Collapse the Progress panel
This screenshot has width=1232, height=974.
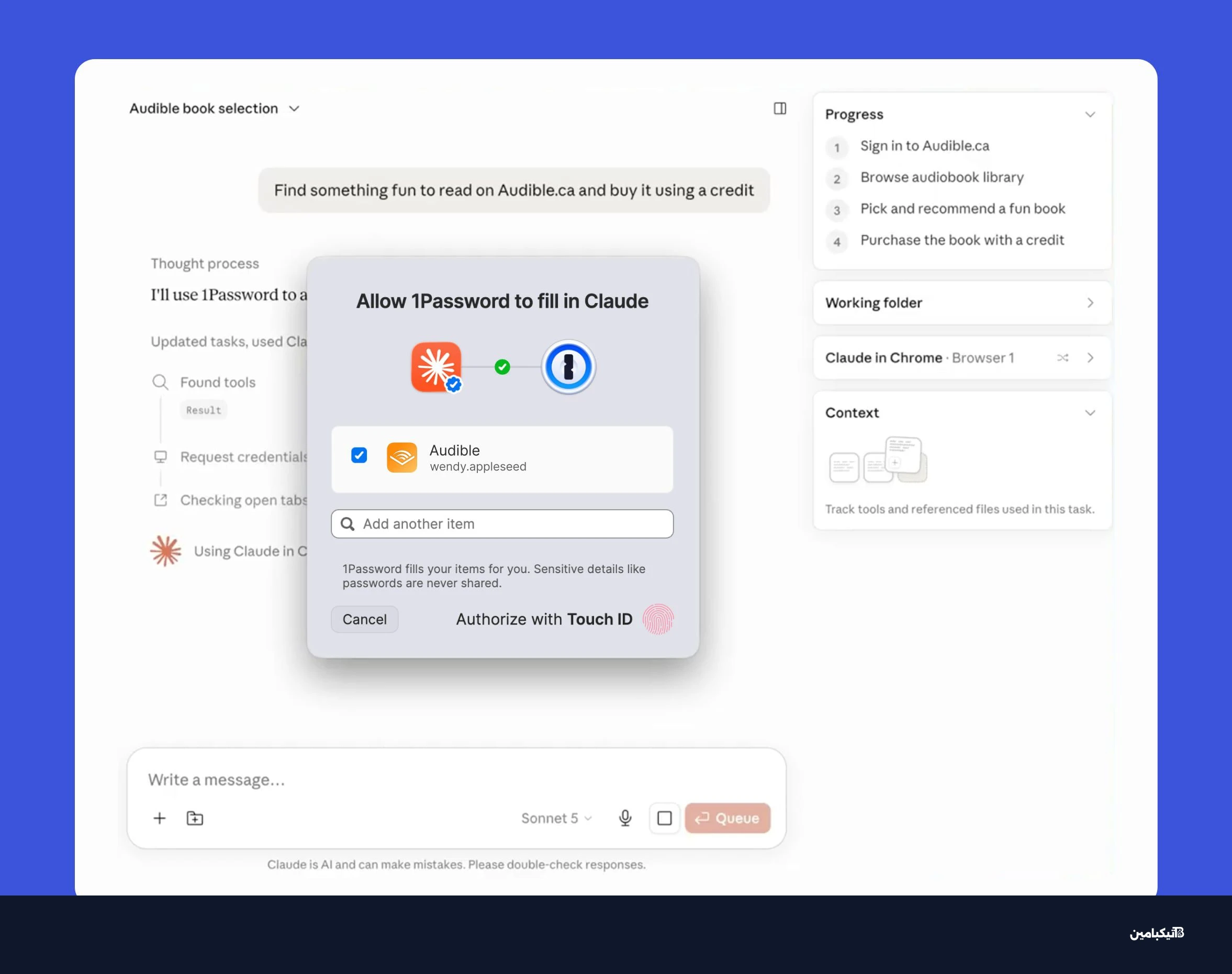[1090, 114]
